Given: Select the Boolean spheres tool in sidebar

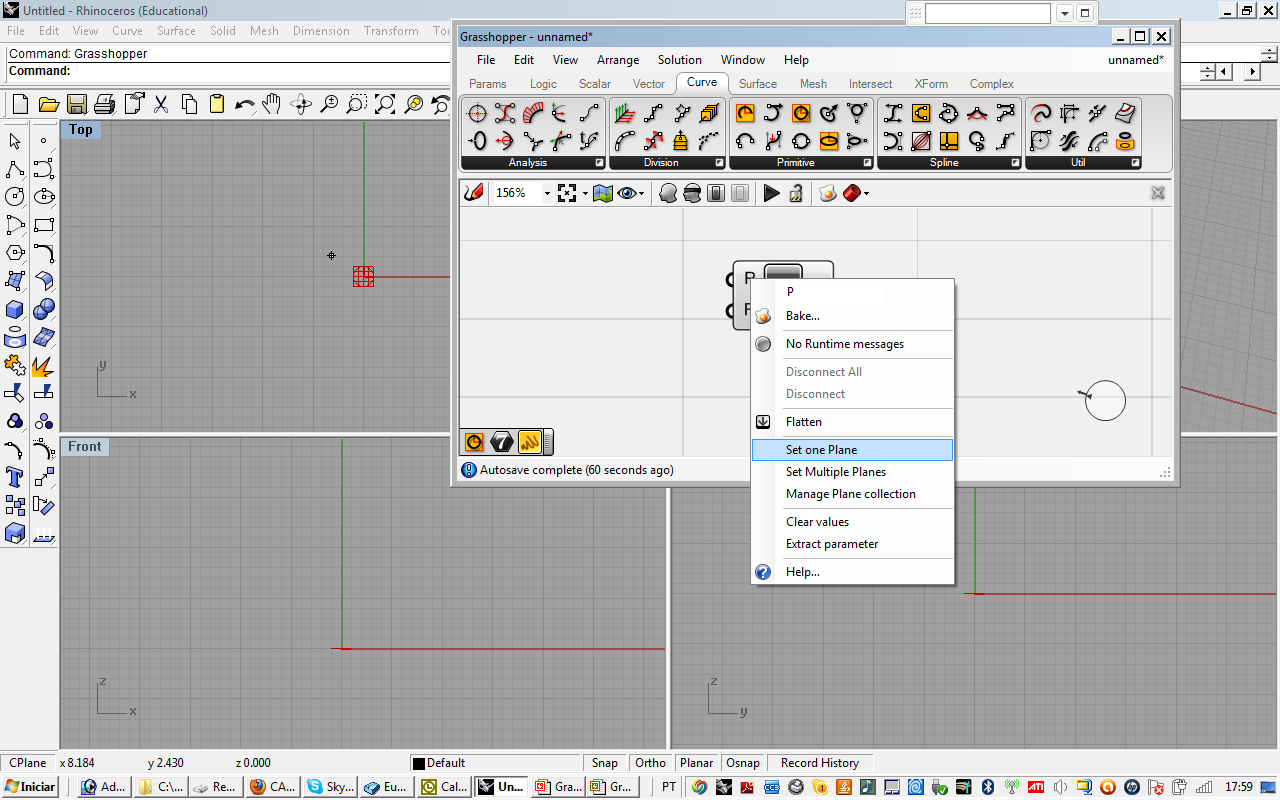Looking at the screenshot, I should pos(43,309).
